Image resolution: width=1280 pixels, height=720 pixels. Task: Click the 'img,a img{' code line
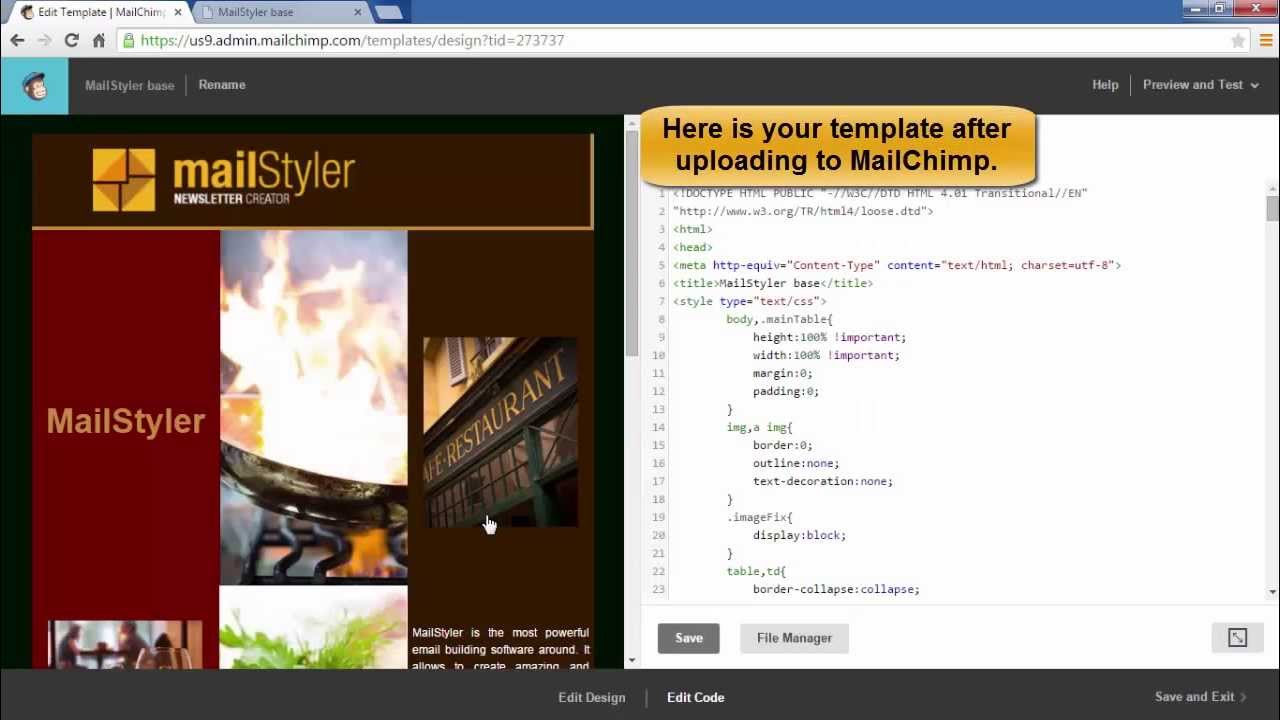click(759, 427)
